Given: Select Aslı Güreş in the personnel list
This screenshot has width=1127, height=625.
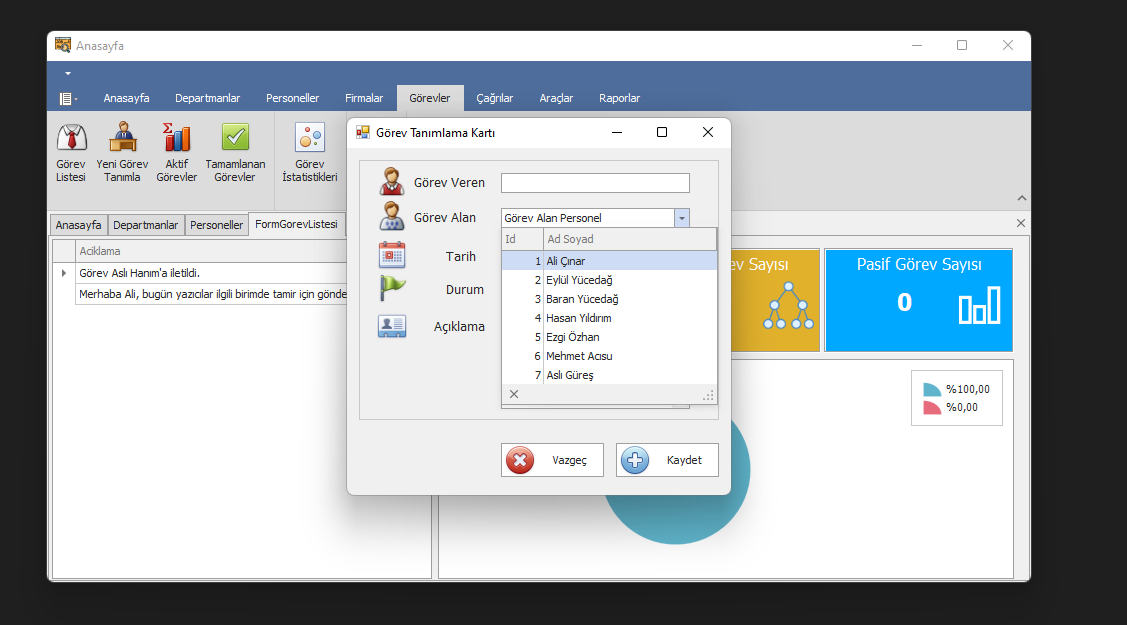Looking at the screenshot, I should tap(609, 375).
